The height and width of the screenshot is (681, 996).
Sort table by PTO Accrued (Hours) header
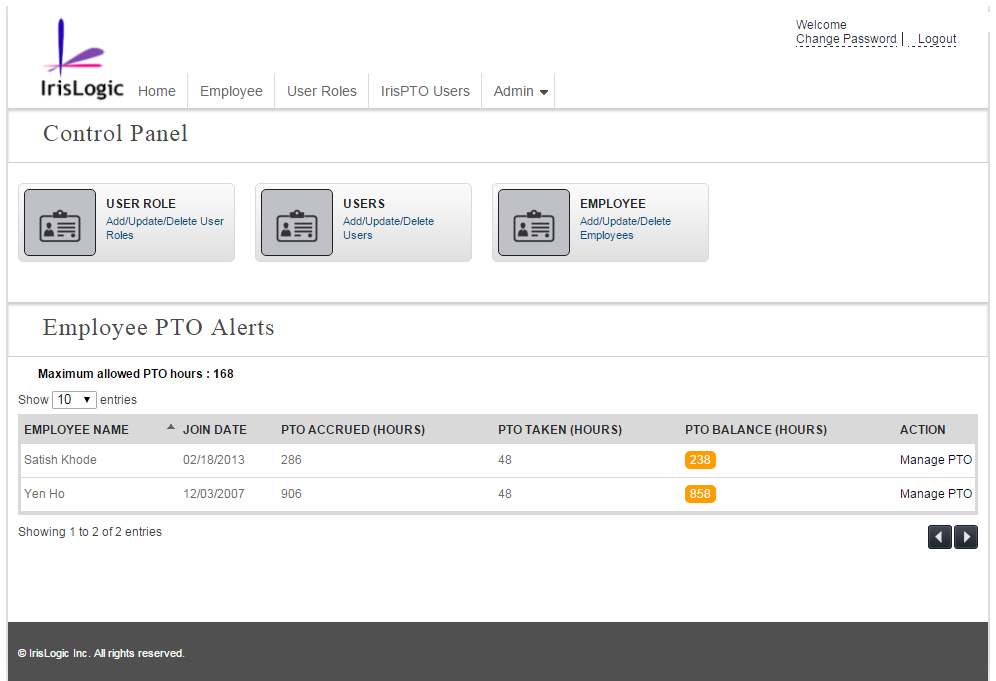(x=353, y=429)
